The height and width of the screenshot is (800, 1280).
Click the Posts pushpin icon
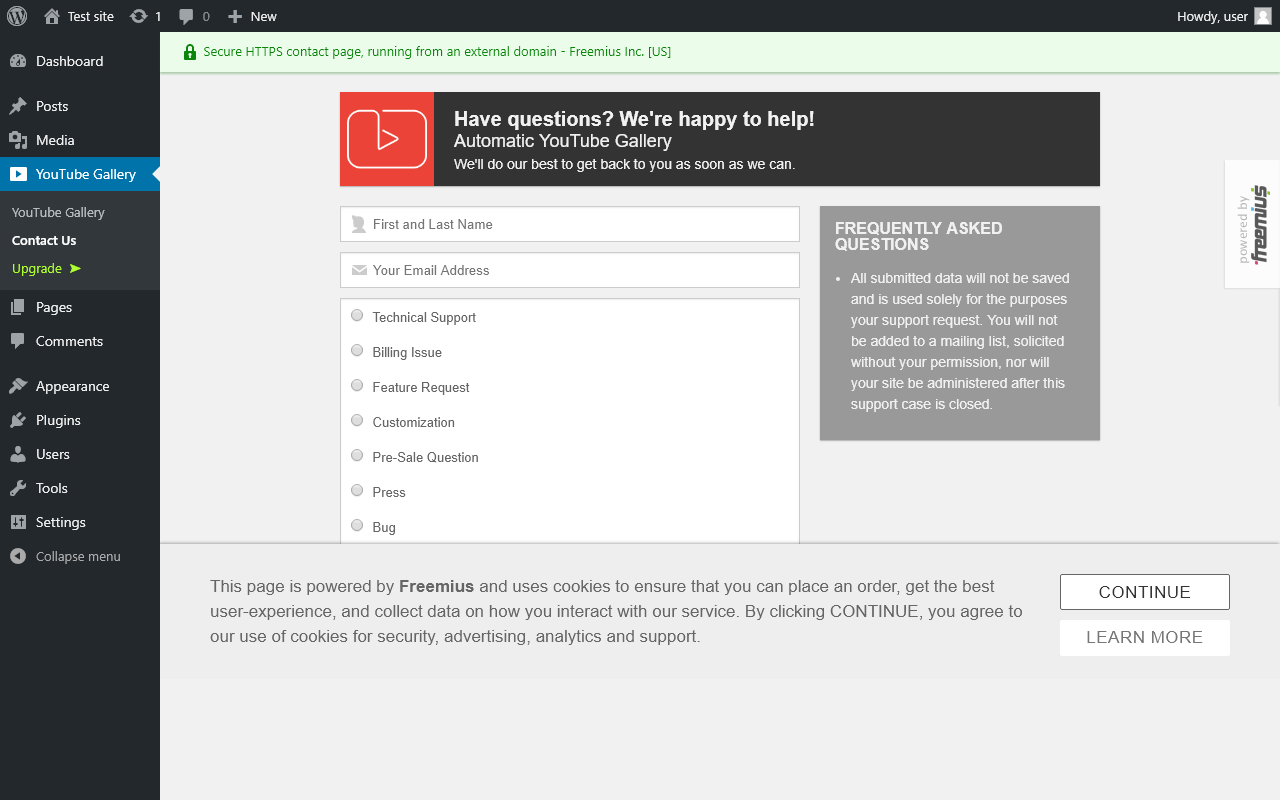18,106
